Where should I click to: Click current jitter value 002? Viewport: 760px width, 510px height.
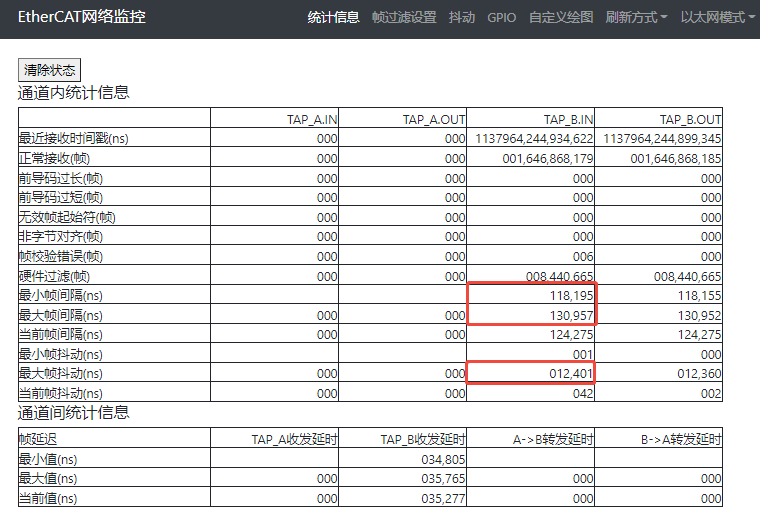click(711, 393)
